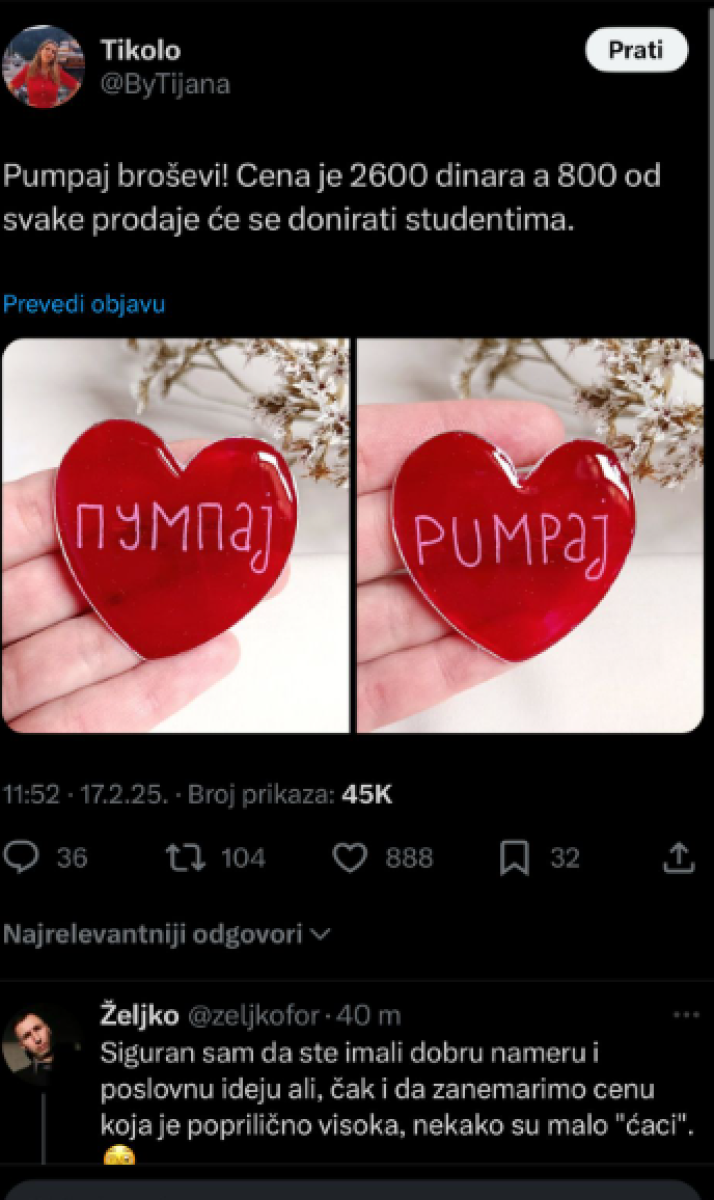Screen dimensions: 714x1200
Task: Expand Najrelevantniji odgovori sort dropdown
Action: tap(166, 934)
